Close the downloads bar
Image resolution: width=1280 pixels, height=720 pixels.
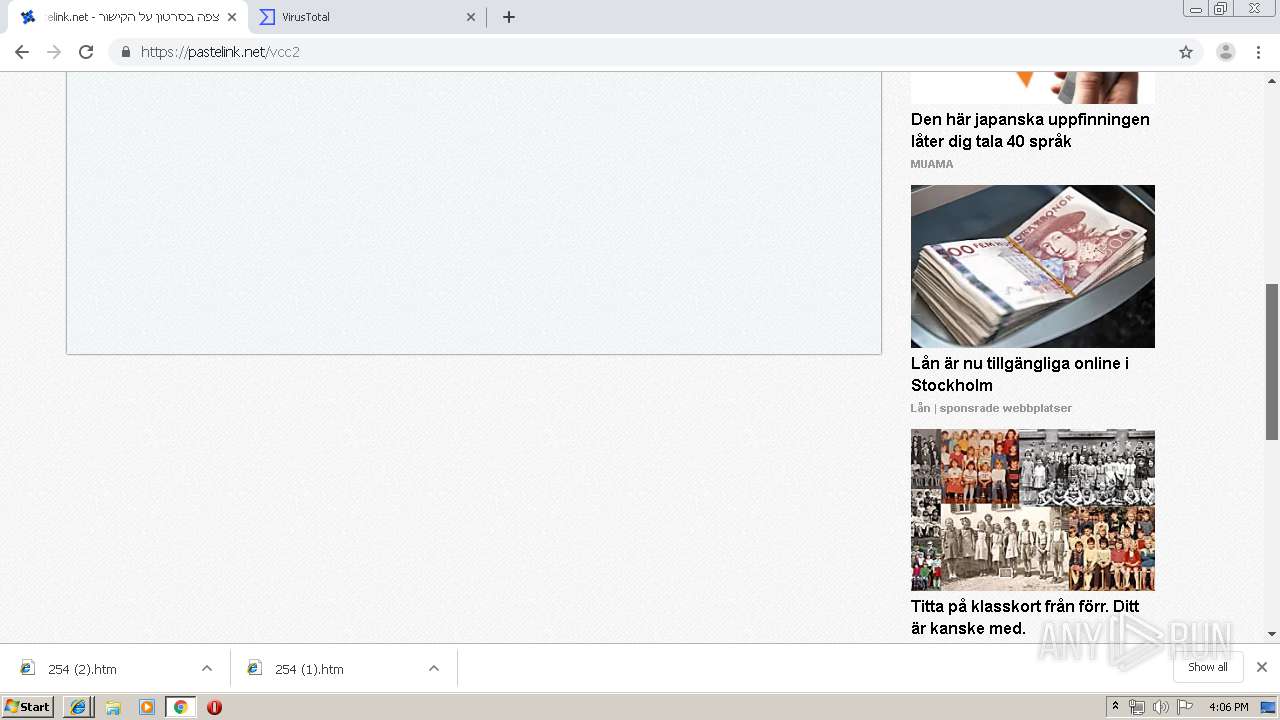(x=1262, y=667)
